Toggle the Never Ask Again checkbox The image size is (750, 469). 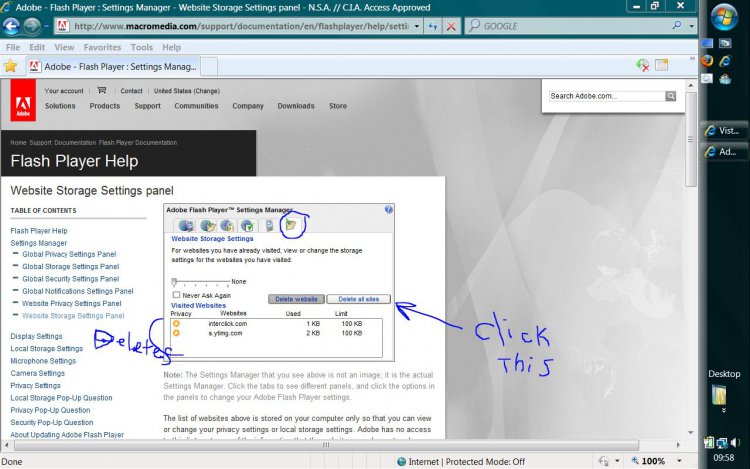[176, 295]
